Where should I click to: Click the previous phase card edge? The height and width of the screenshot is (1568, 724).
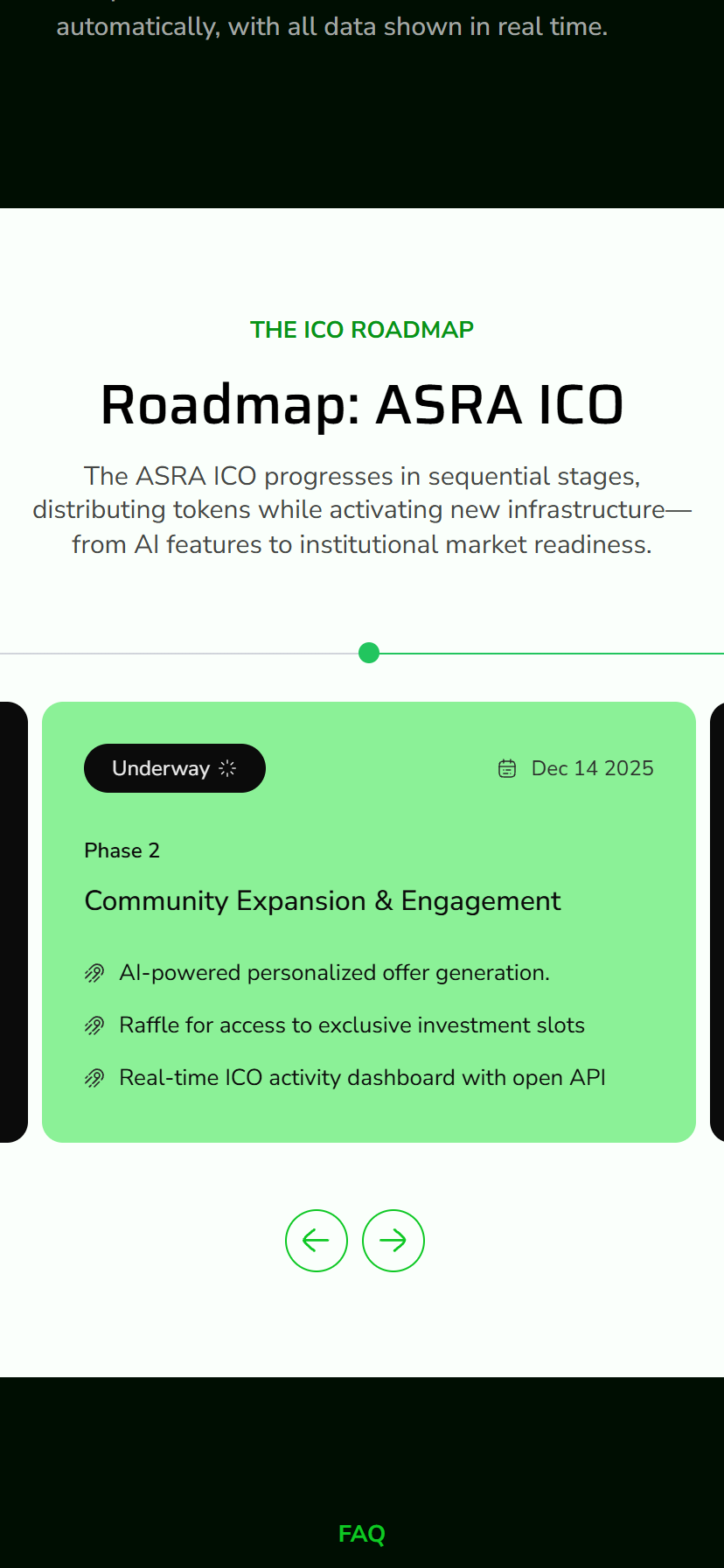pyautogui.click(x=12, y=921)
